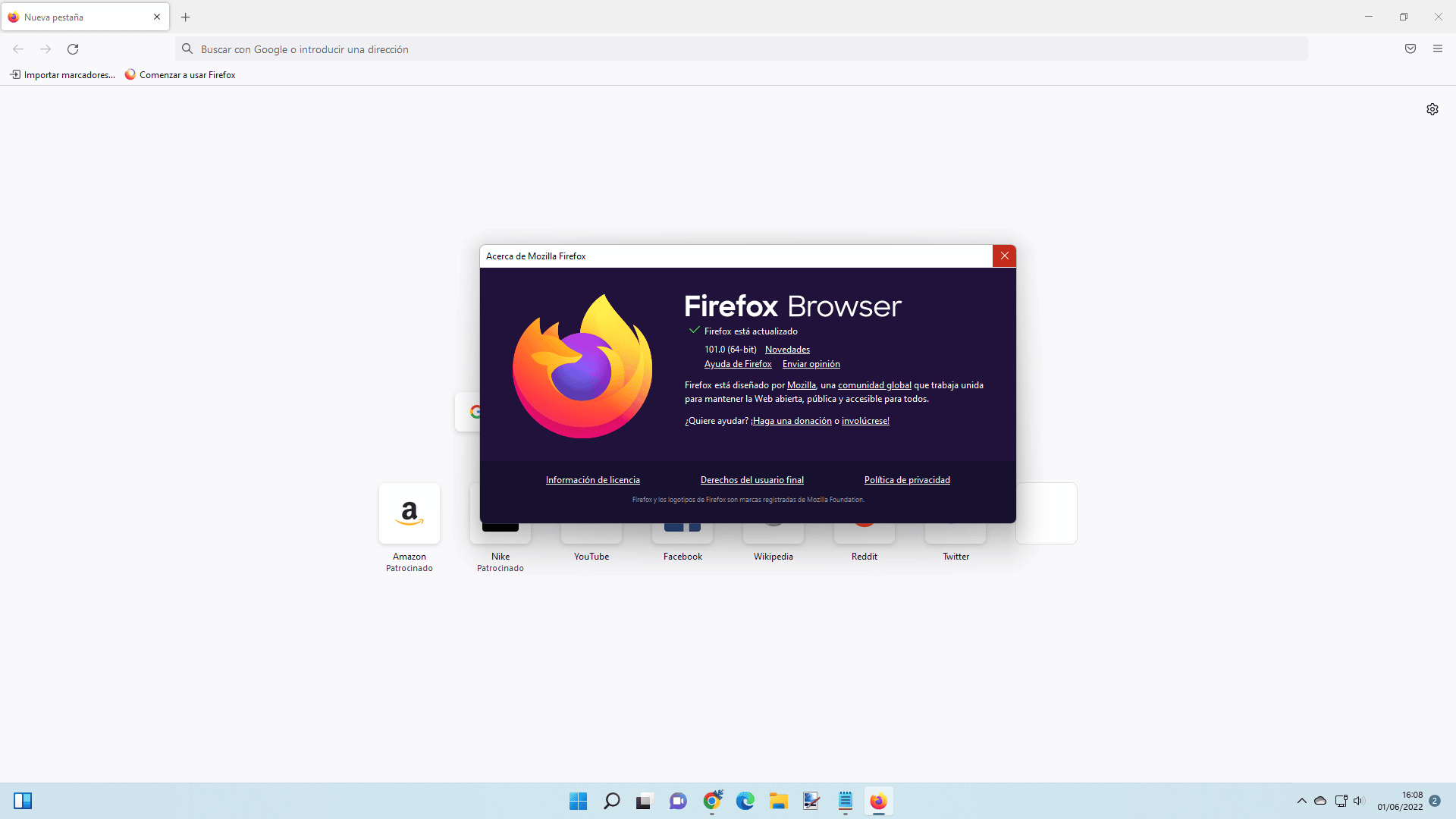The height and width of the screenshot is (819, 1456).
Task: Click Haga una donación link
Action: pos(792,421)
